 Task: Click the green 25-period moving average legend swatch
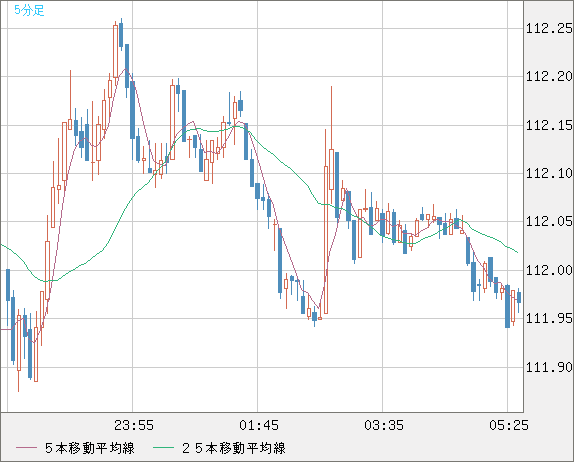tap(163, 448)
